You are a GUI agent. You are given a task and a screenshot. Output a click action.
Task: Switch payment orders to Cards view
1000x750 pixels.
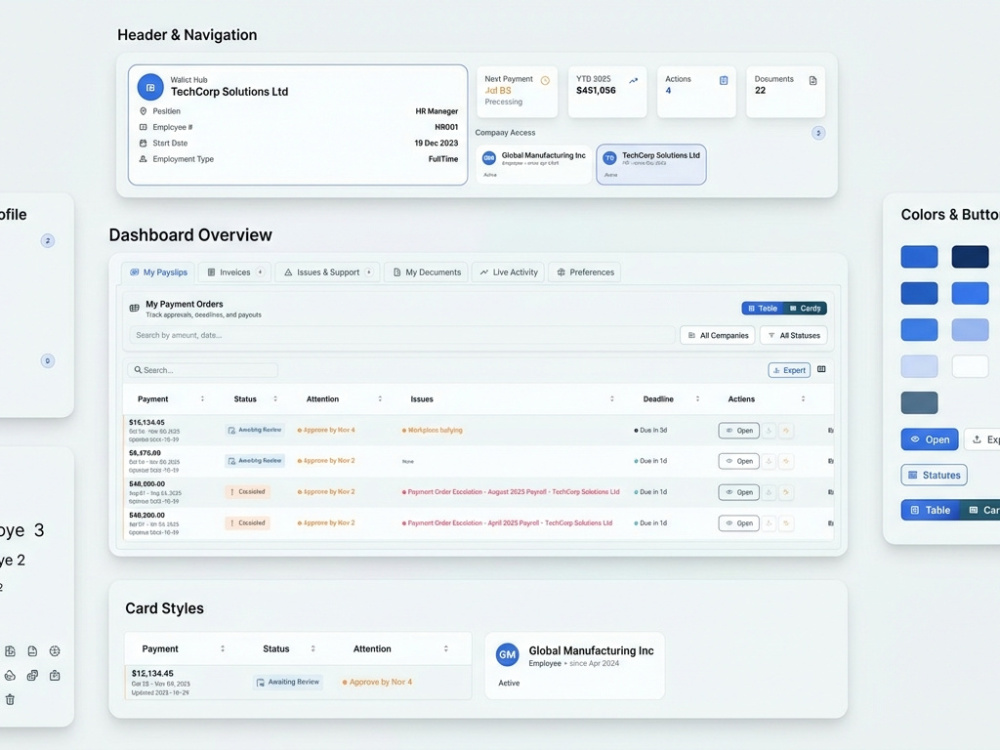(x=805, y=308)
